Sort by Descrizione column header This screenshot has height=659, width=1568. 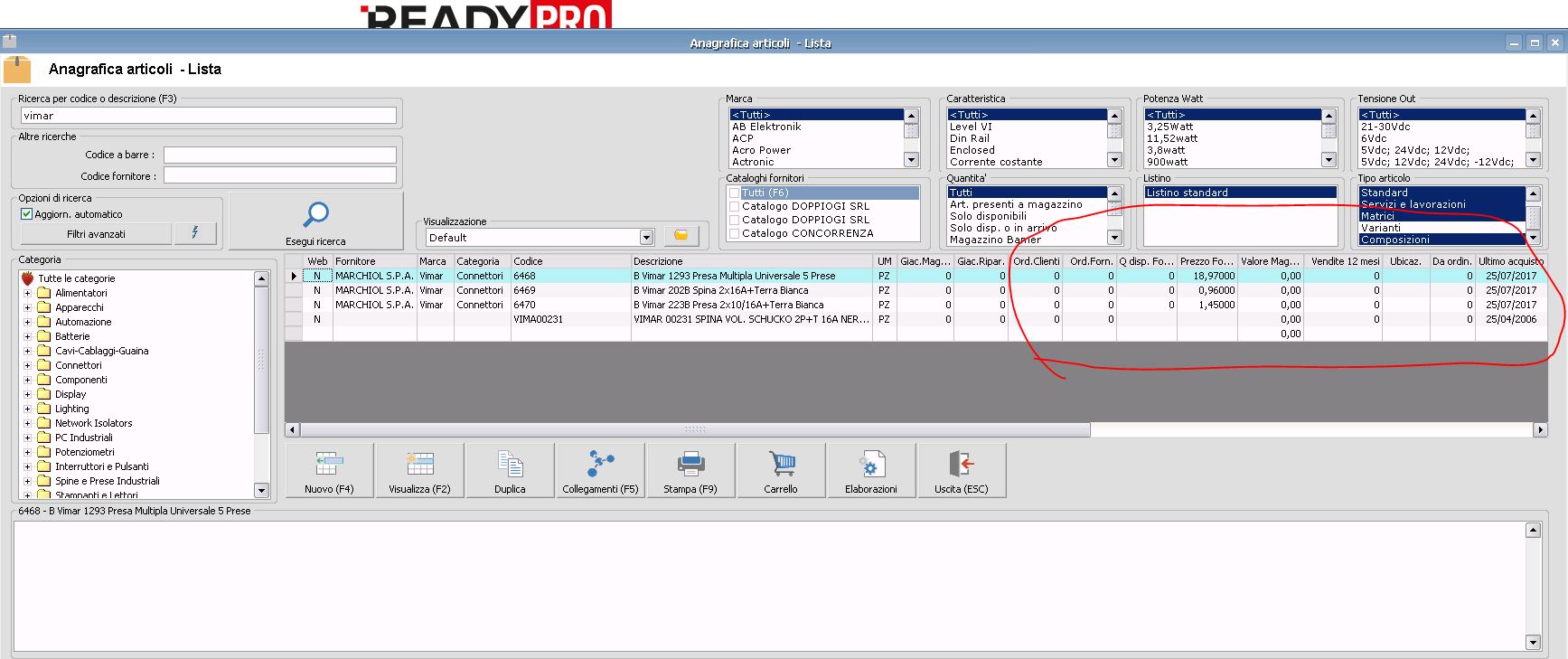(751, 261)
